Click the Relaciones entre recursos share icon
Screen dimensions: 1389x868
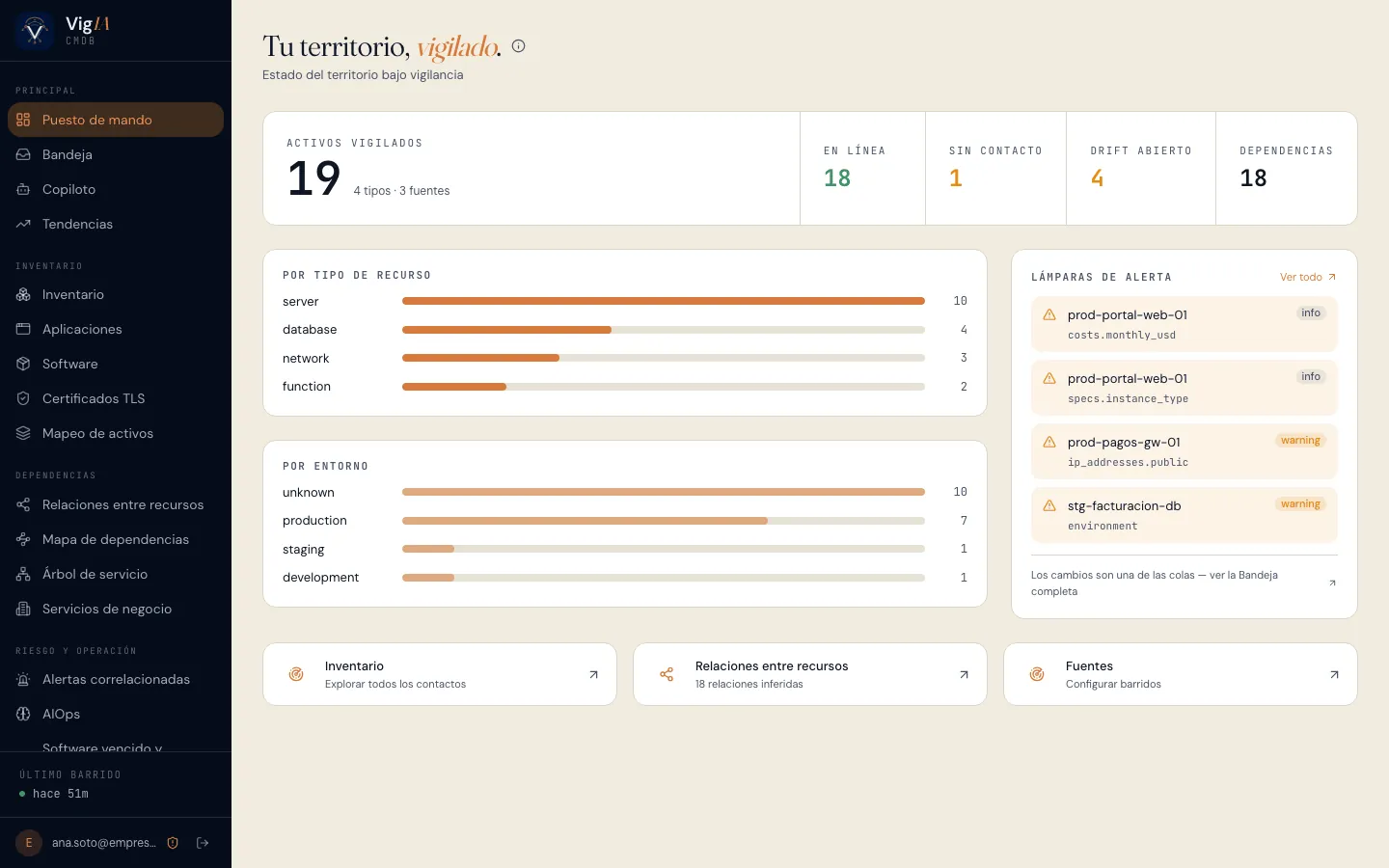click(x=23, y=504)
